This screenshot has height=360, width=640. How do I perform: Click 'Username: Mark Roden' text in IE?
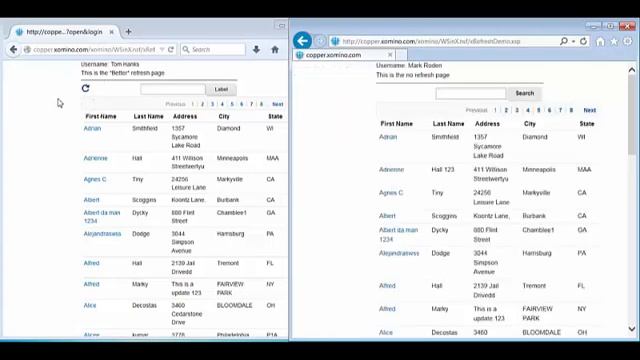[x=409, y=65]
